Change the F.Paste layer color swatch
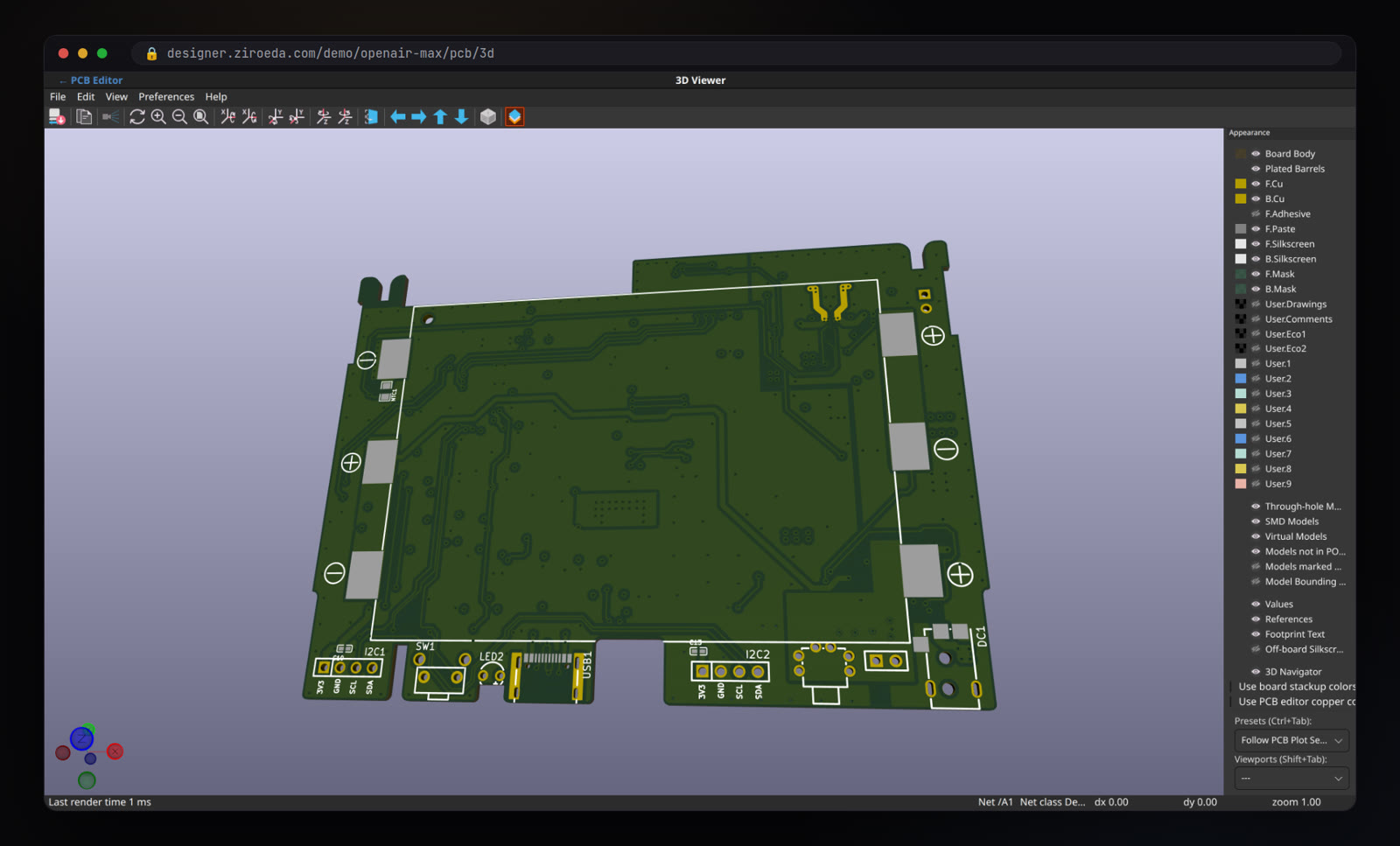The width and height of the screenshot is (1400, 846). tap(1241, 229)
